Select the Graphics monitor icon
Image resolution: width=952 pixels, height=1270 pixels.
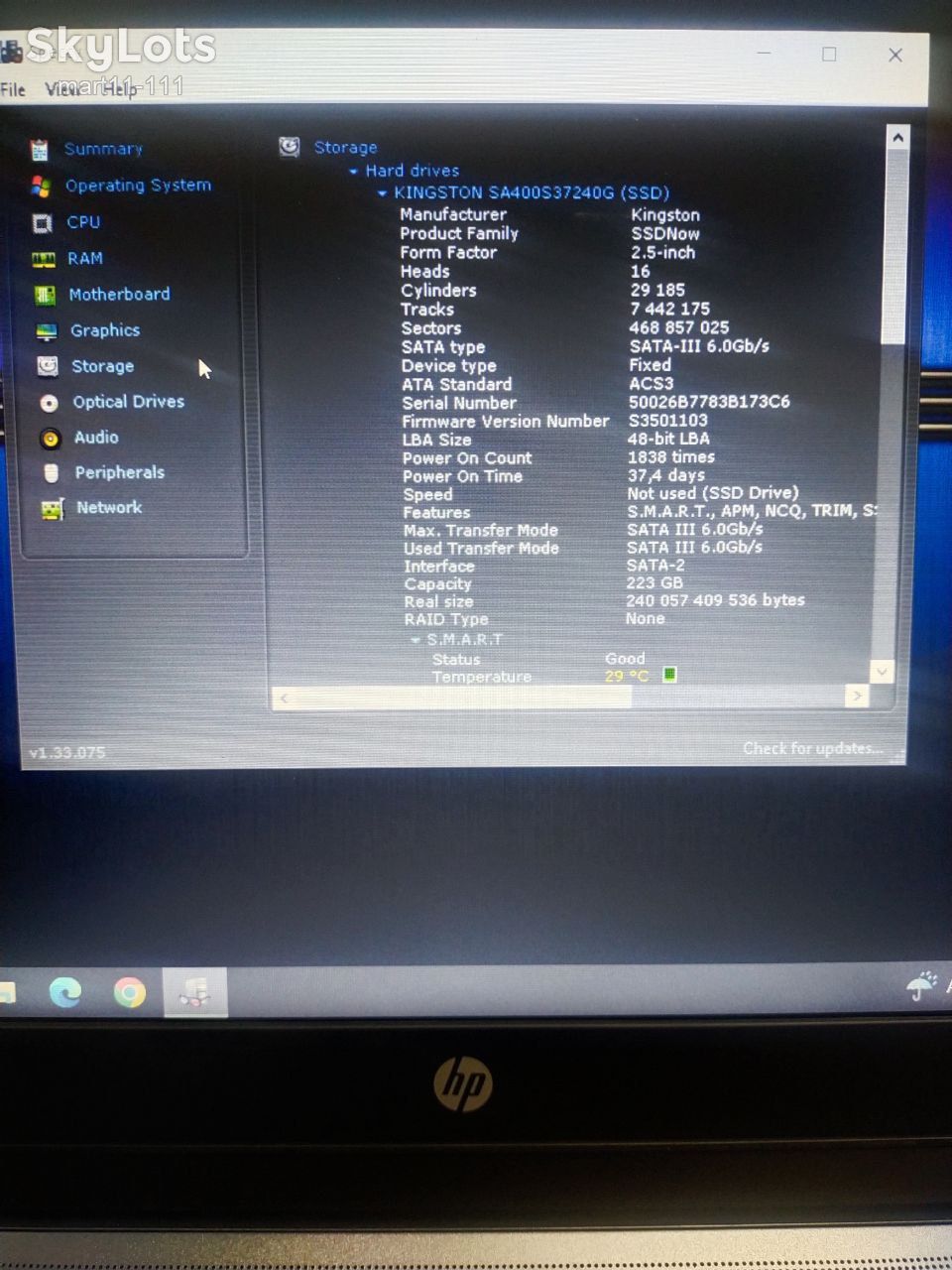[x=47, y=331]
